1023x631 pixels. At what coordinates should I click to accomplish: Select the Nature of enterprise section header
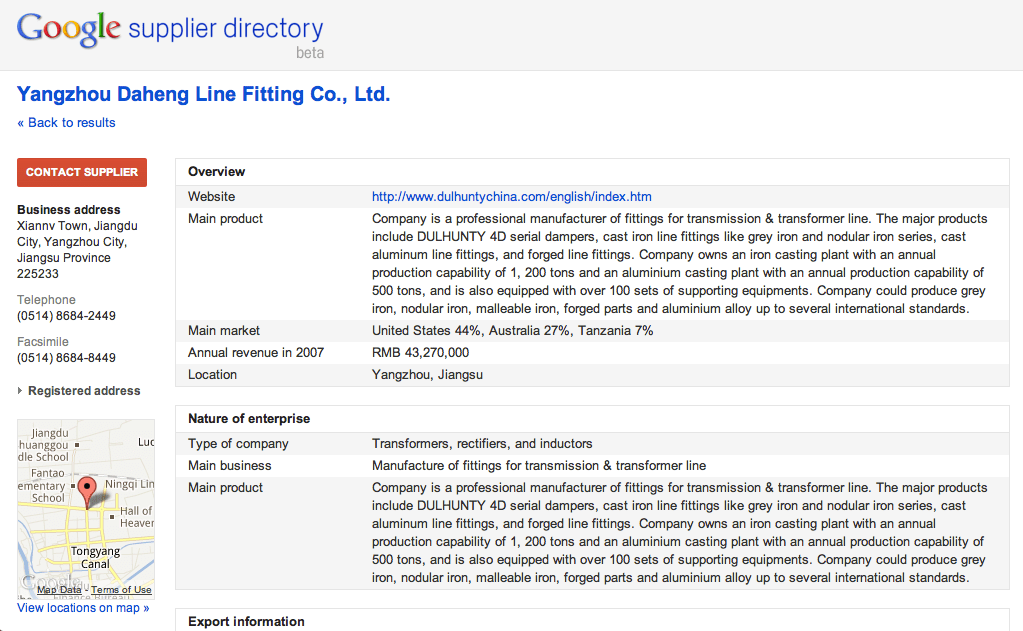coord(249,419)
